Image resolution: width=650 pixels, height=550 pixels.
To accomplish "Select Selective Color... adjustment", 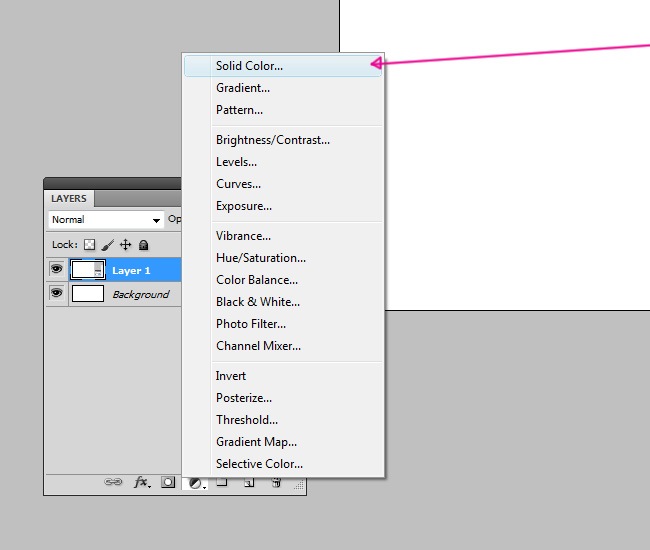I will pyautogui.click(x=283, y=464).
